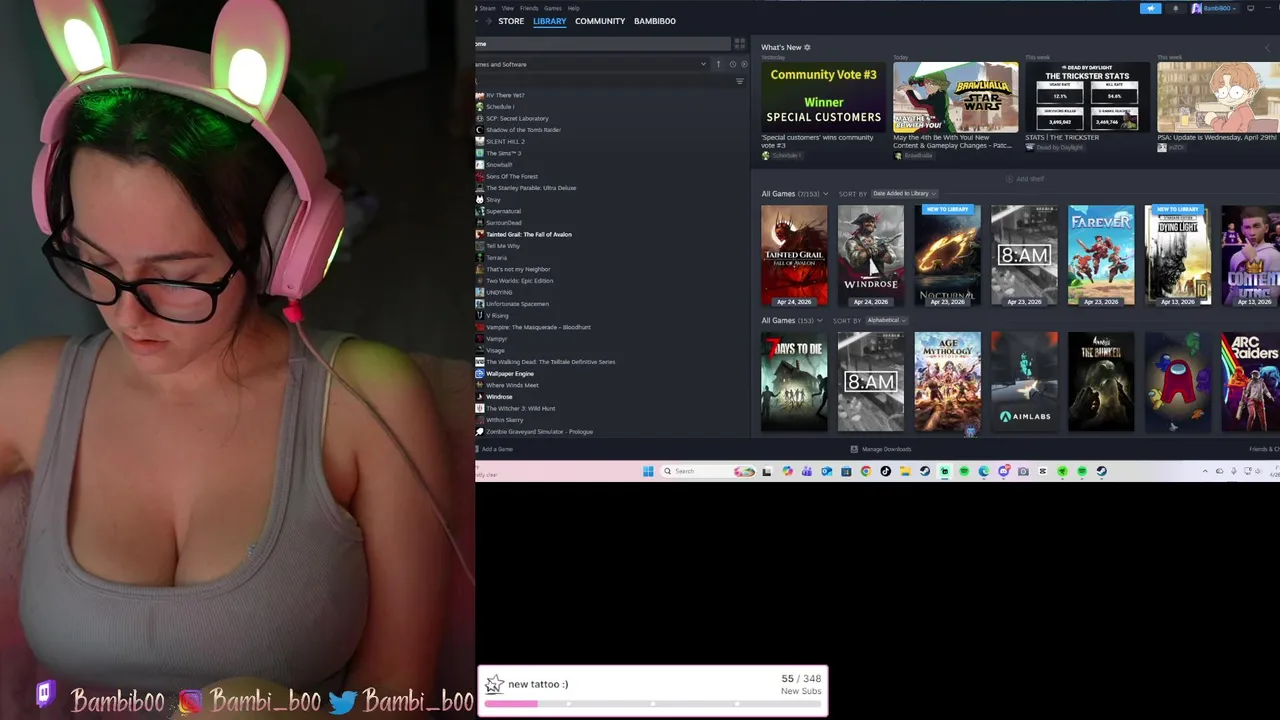Open Tainted Grail game cover

pos(794,255)
